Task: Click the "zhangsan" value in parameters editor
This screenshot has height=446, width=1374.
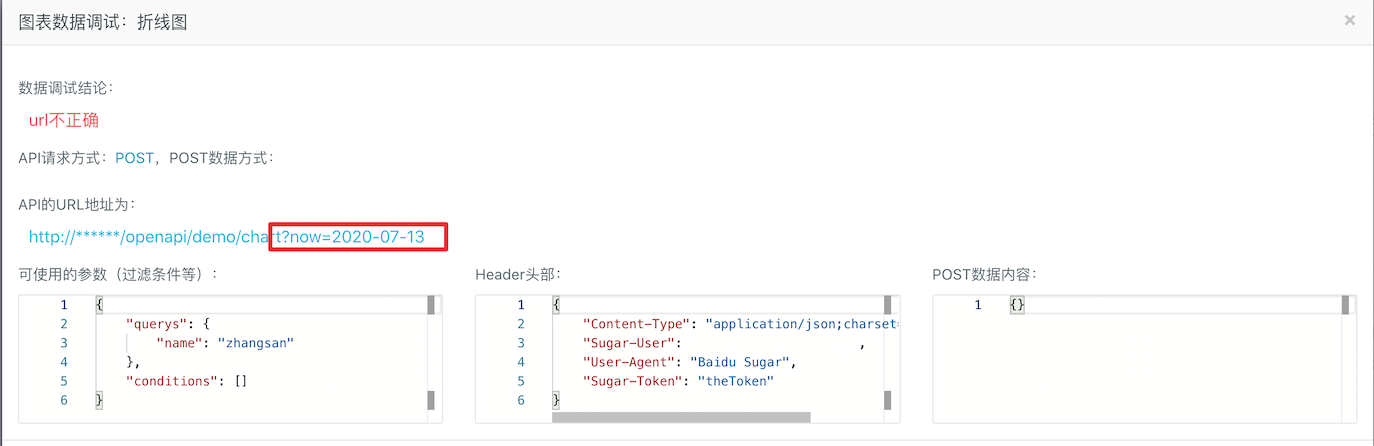Action: coord(256,343)
